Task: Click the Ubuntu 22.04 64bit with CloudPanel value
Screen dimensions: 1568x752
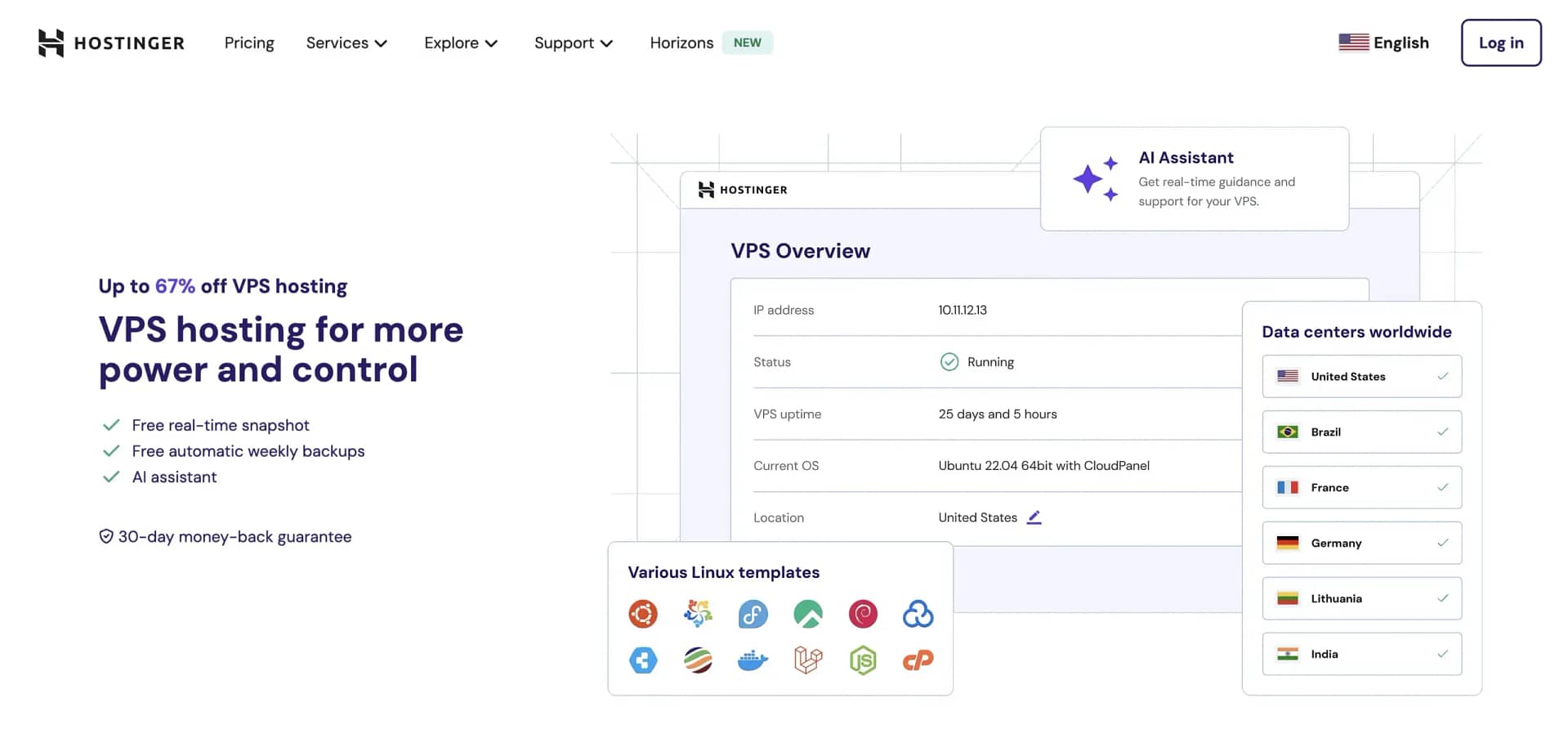Action: click(x=1043, y=466)
